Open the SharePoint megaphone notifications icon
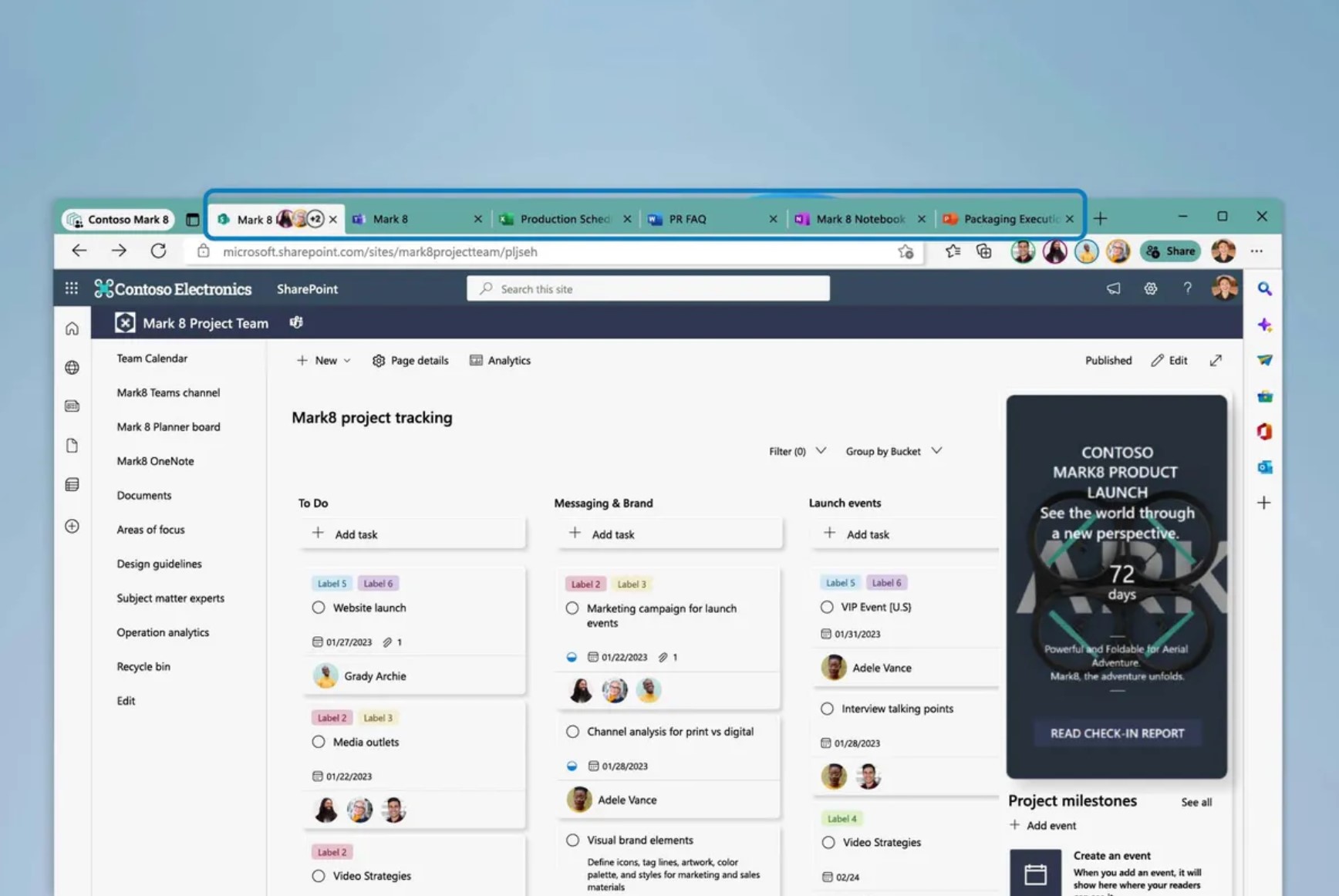Viewport: 1339px width, 896px height. [x=1113, y=288]
